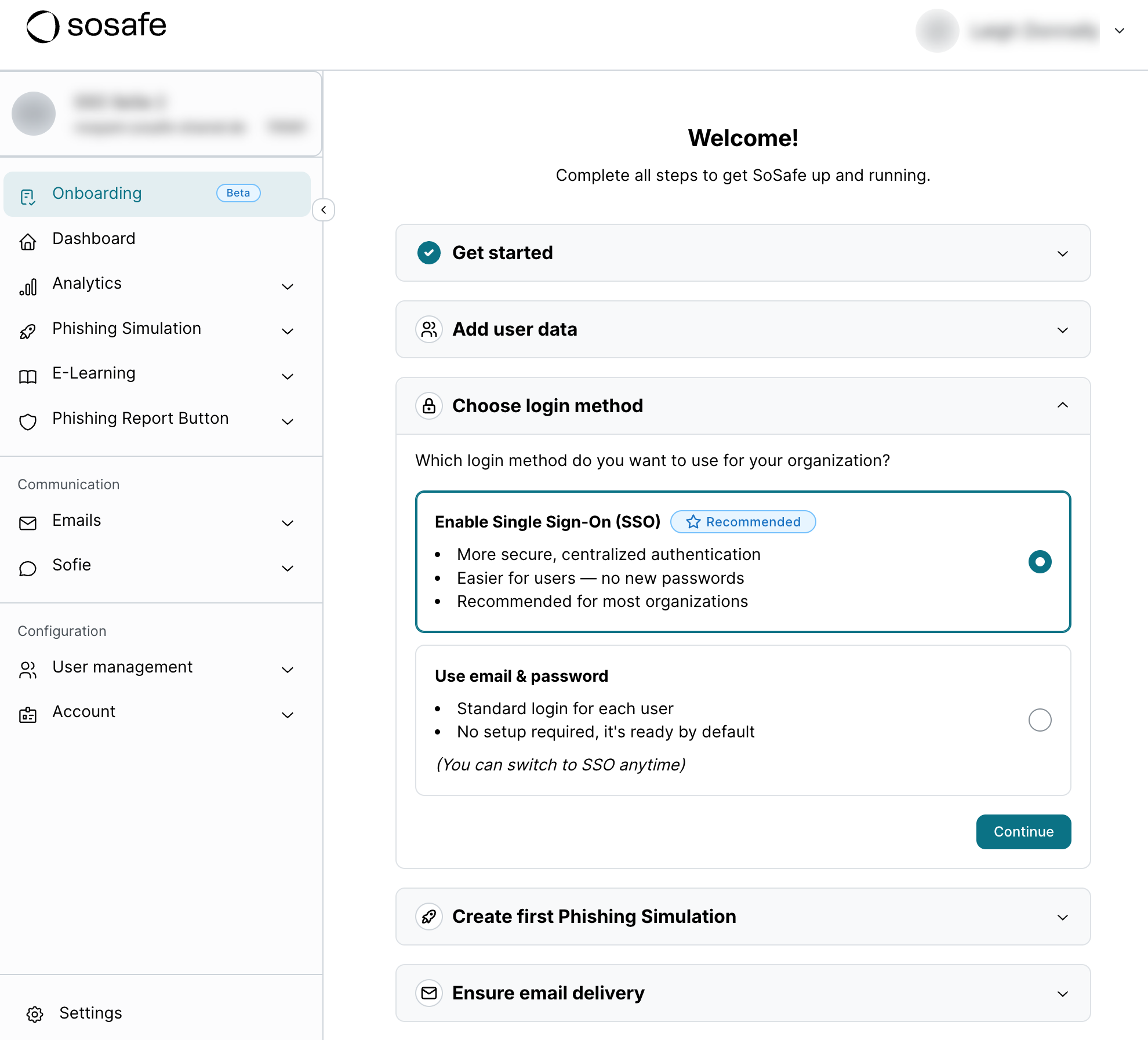Image resolution: width=1148 pixels, height=1040 pixels.
Task: Select the Use email & password radio button
Action: pos(1040,719)
